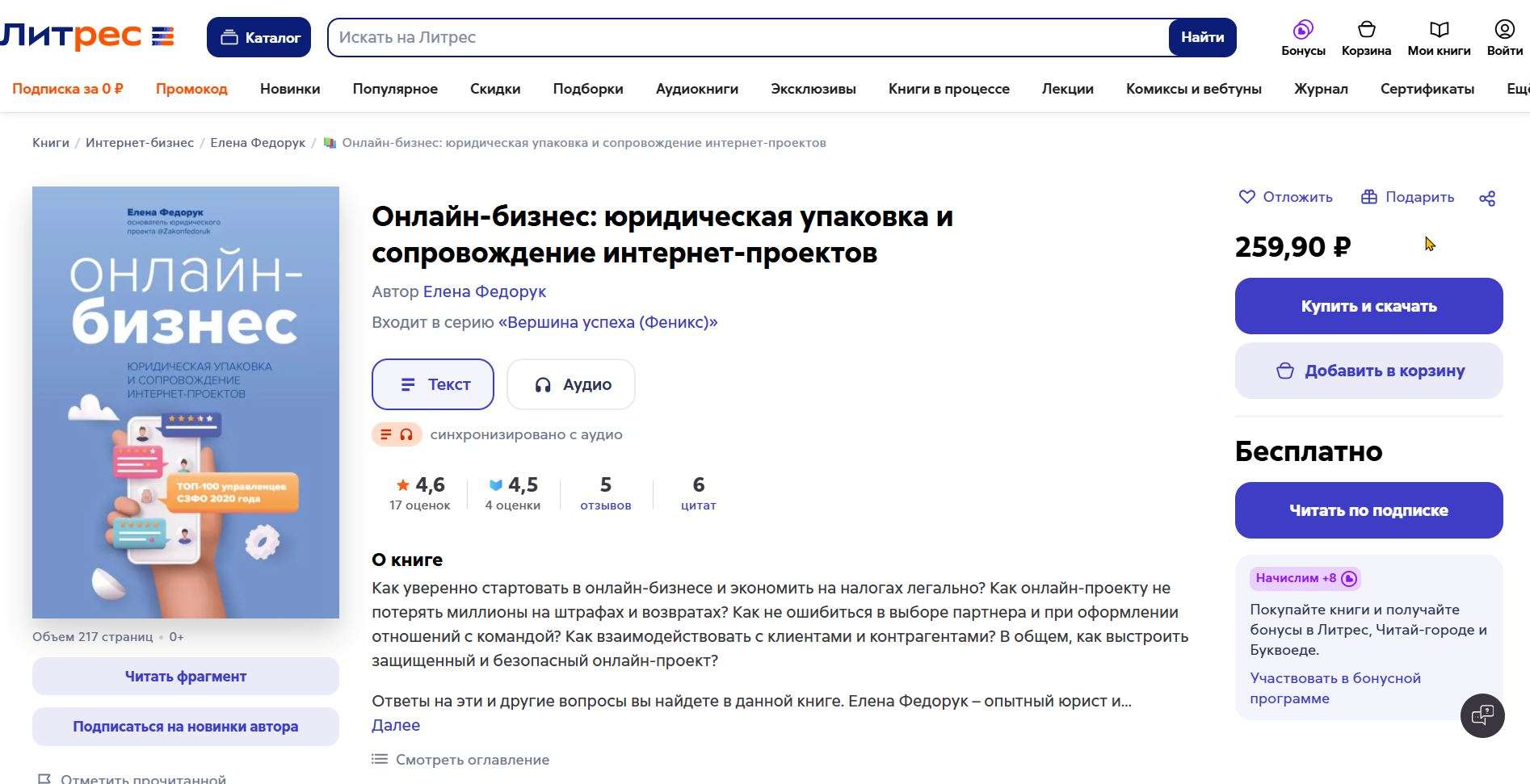The height and width of the screenshot is (784, 1530).
Task: Open the Скидки menu item
Action: 495,89
